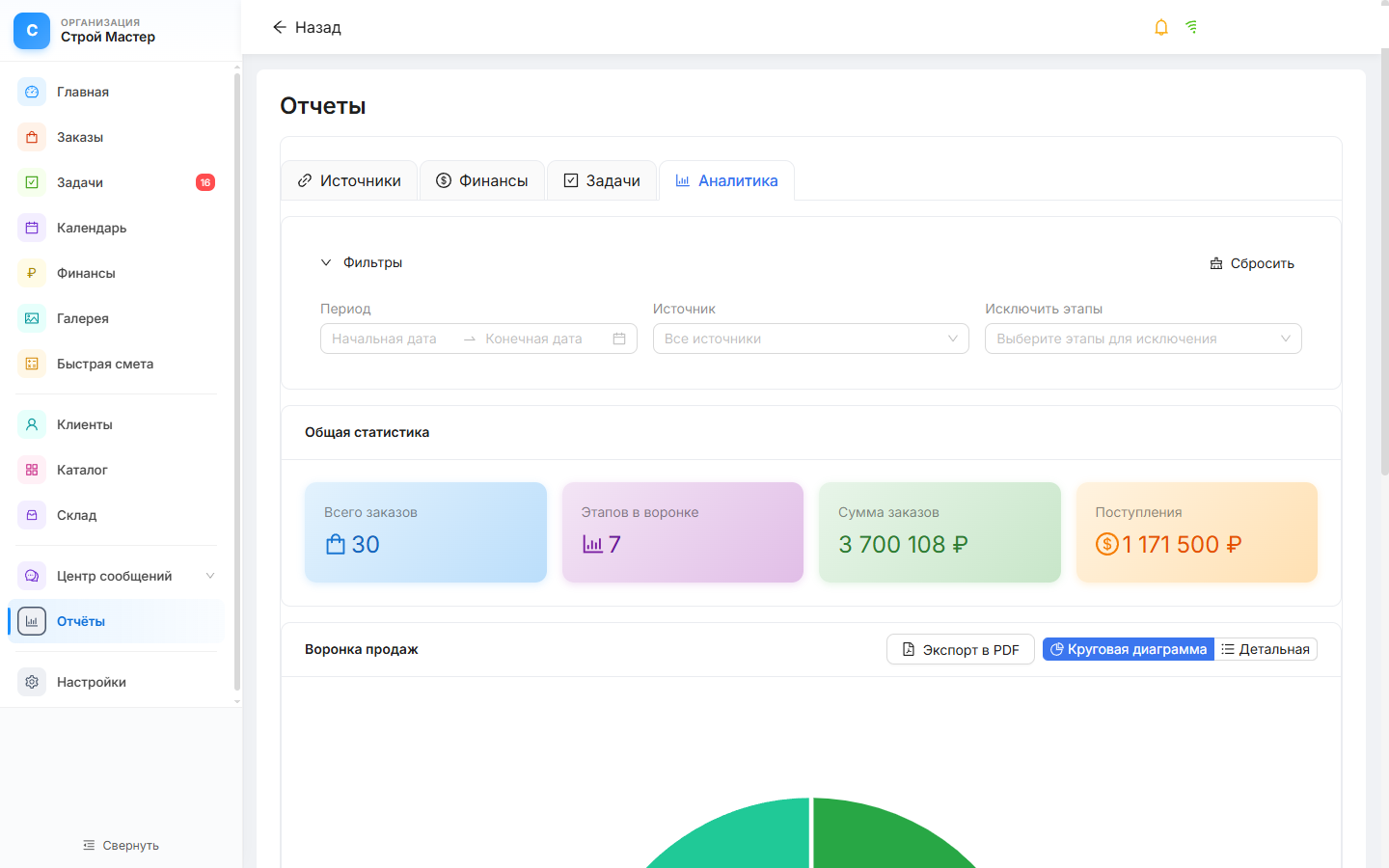This screenshot has width=1389, height=868.
Task: Click the Всего заказов card
Action: click(x=425, y=532)
